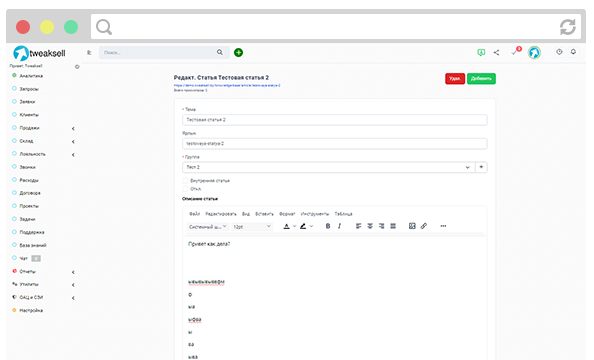Open the Таблица editor menu
The width and height of the screenshot is (594, 360).
[344, 214]
